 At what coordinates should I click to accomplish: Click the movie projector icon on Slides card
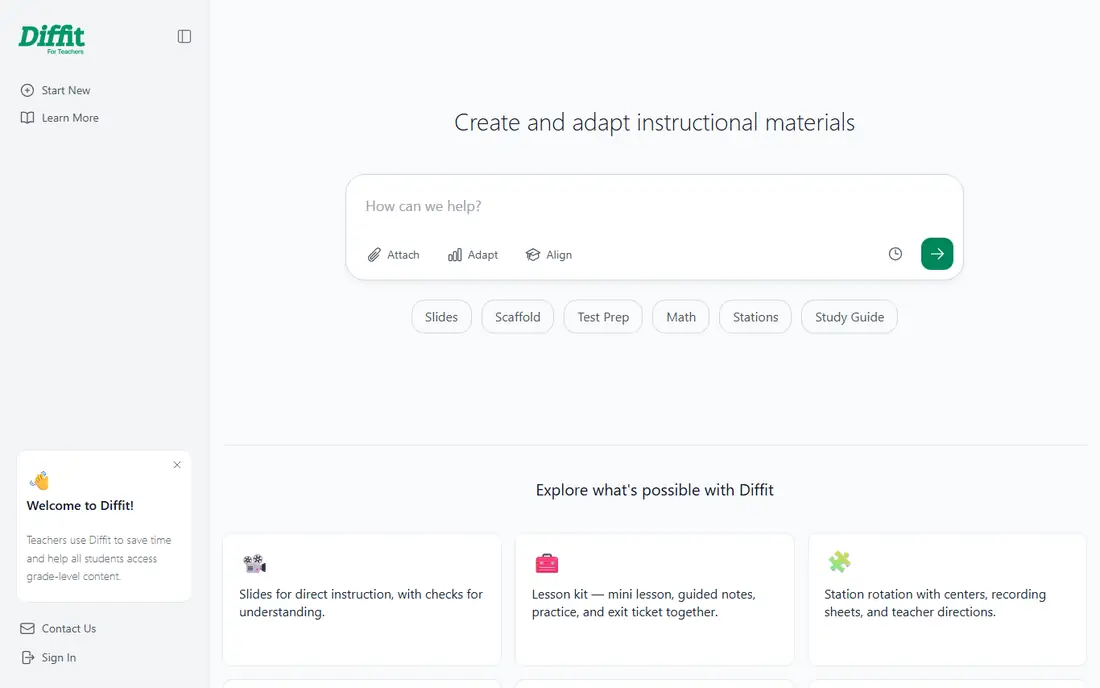click(x=255, y=563)
